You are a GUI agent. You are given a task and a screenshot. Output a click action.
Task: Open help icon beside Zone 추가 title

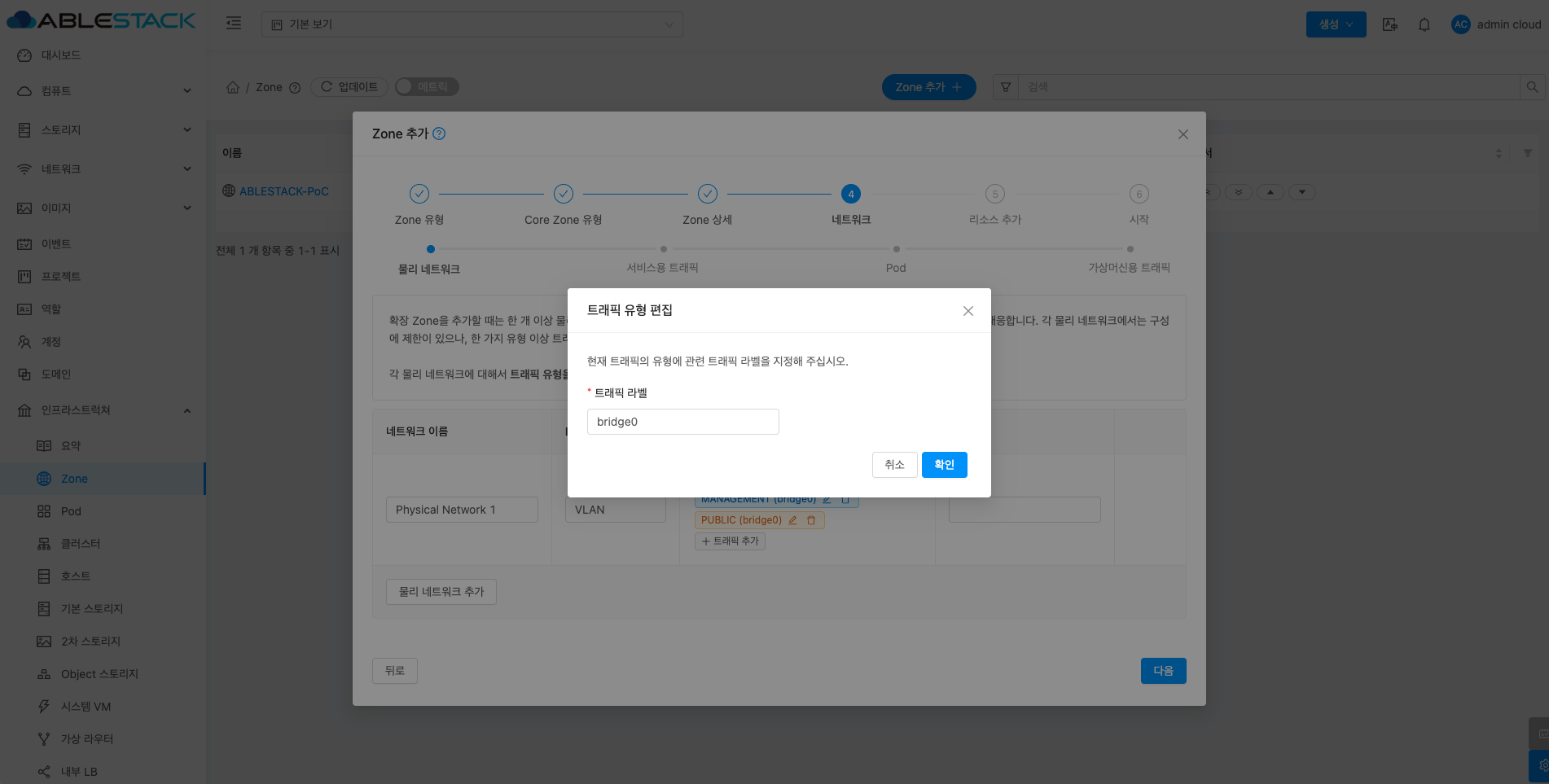(439, 134)
